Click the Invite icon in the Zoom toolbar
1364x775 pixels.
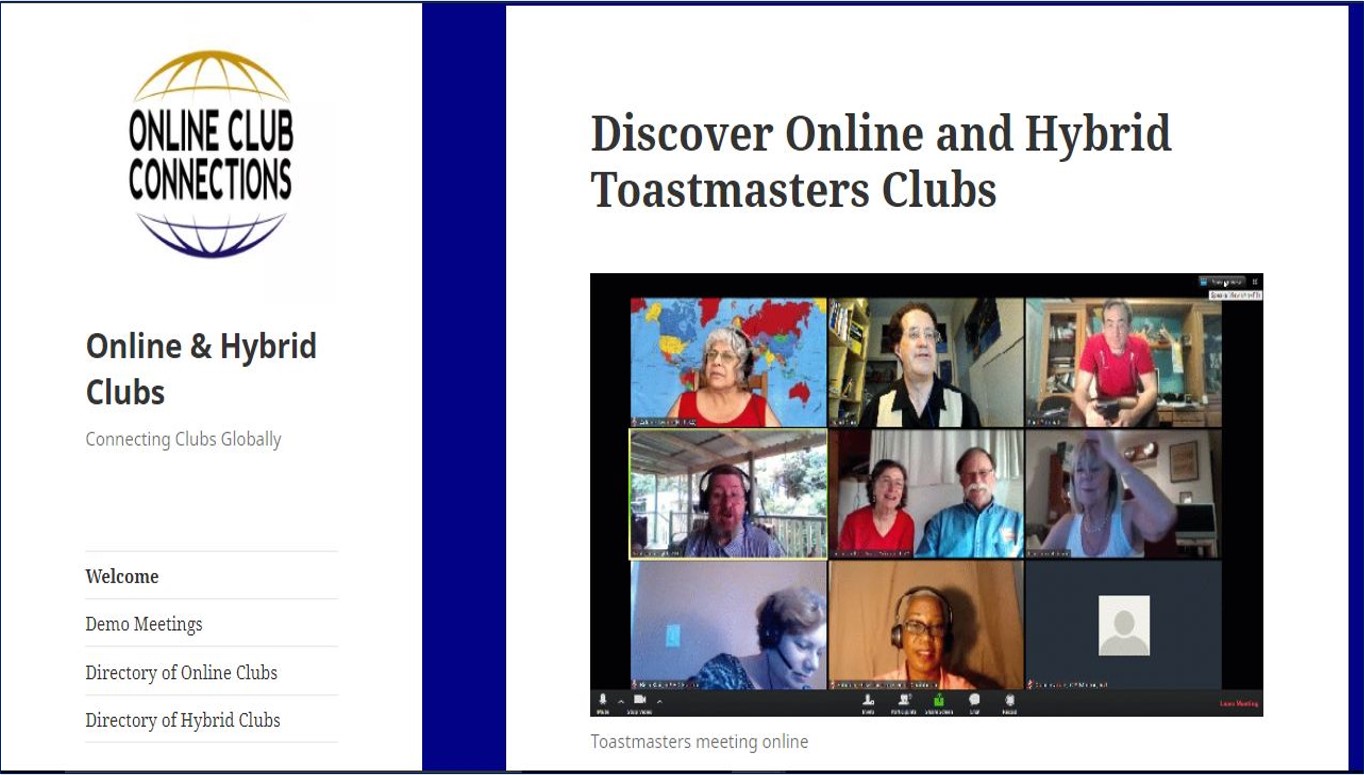[x=868, y=700]
